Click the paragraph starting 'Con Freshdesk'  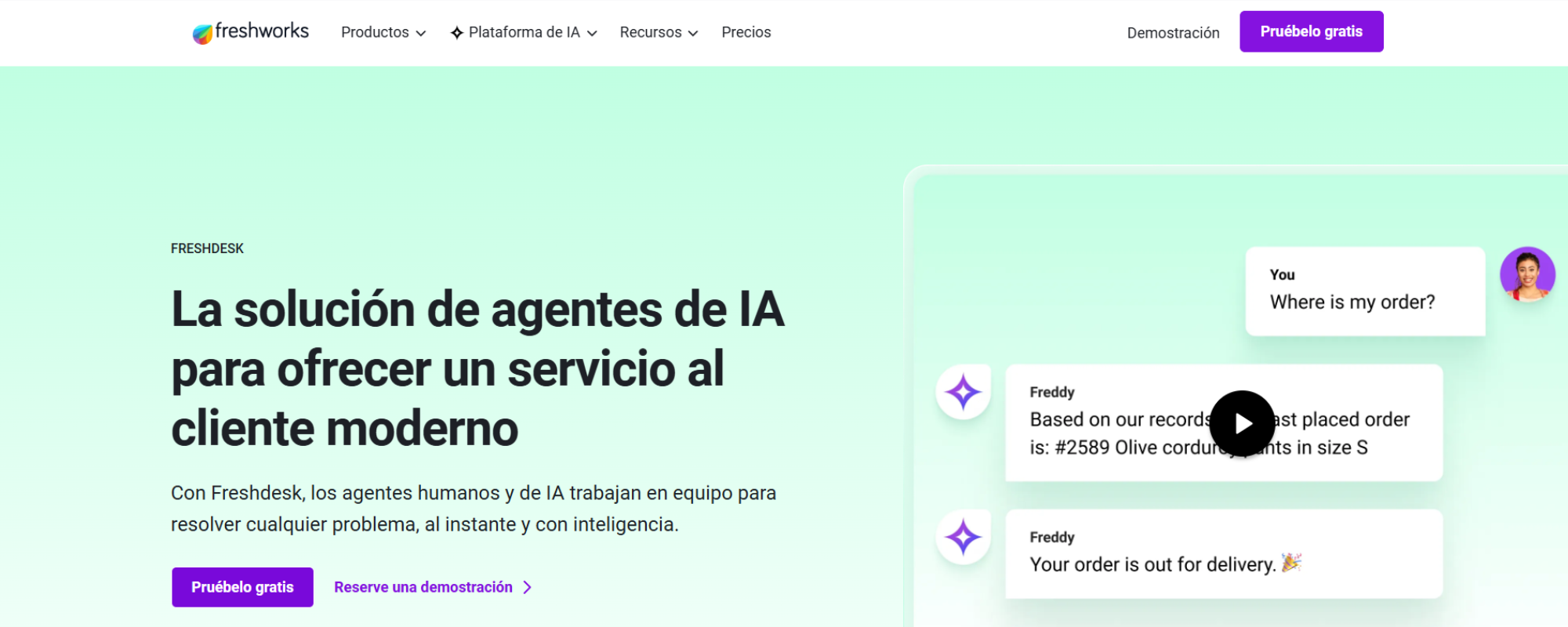(474, 509)
